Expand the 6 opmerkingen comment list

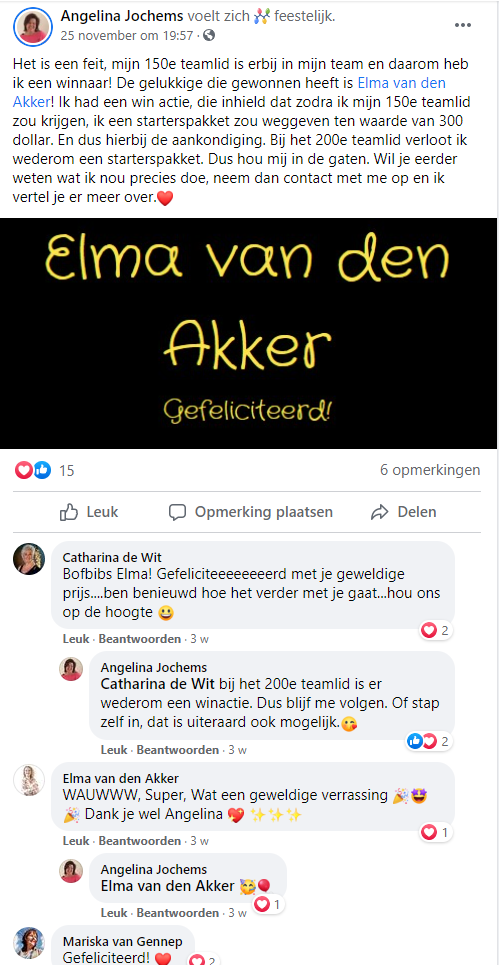click(430, 470)
